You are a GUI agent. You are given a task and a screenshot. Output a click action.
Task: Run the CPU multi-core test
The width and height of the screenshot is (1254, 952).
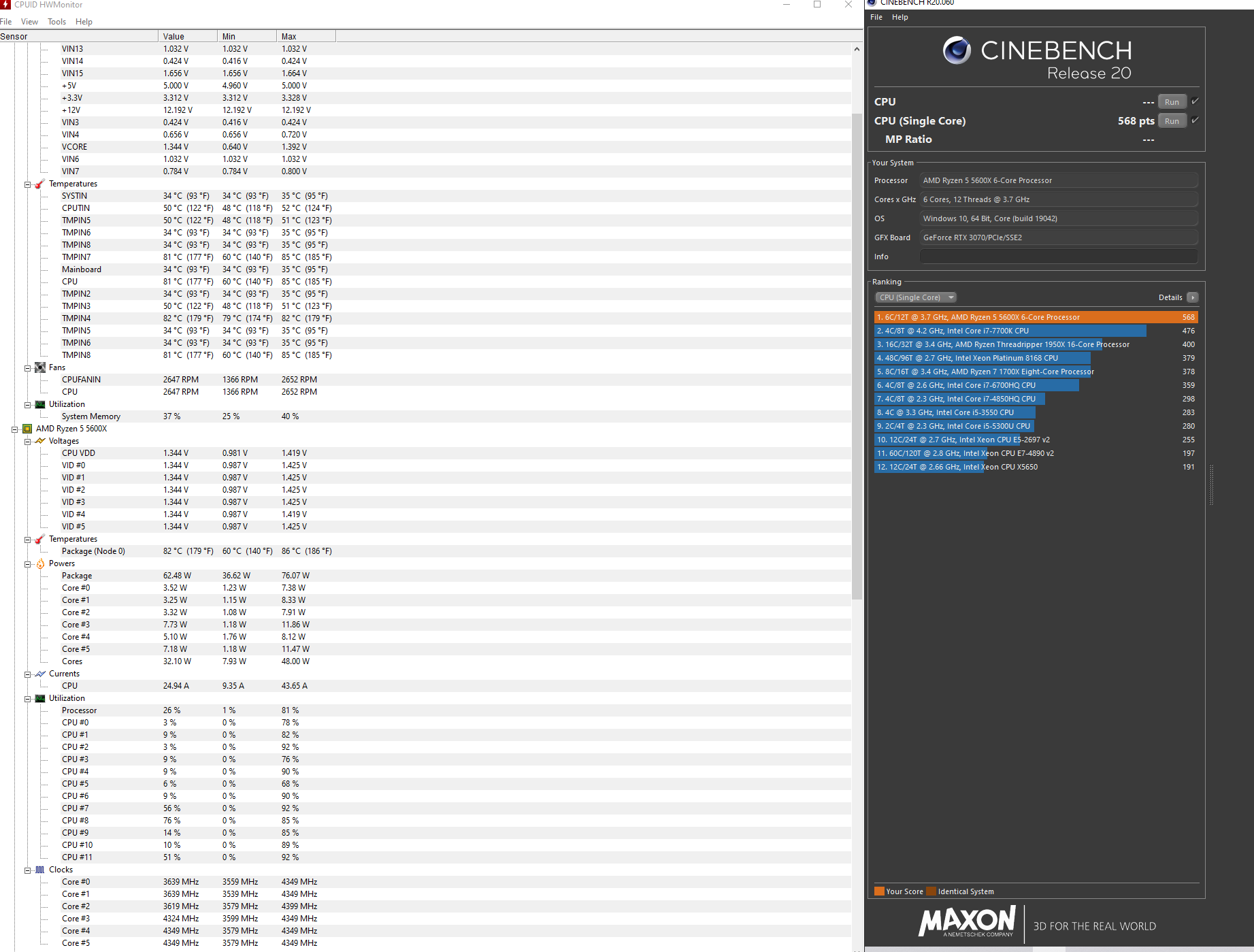[x=1172, y=101]
